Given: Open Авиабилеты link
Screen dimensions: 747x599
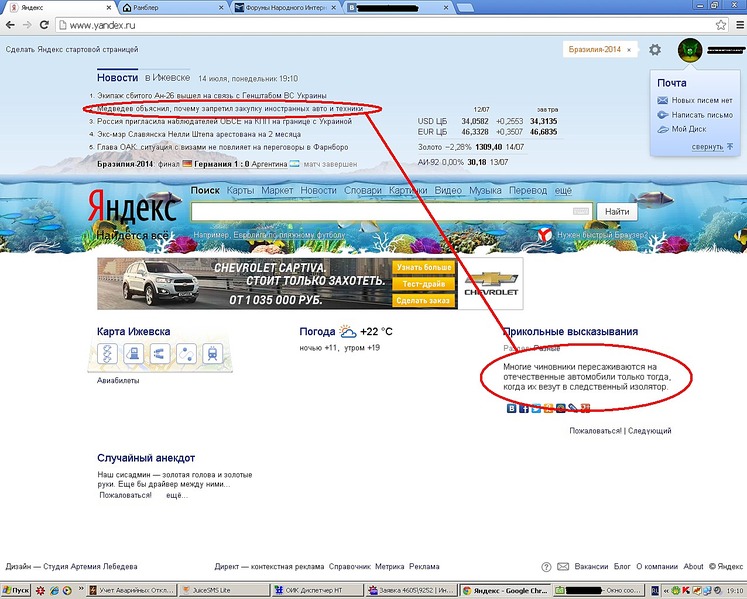Looking at the screenshot, I should 118,381.
